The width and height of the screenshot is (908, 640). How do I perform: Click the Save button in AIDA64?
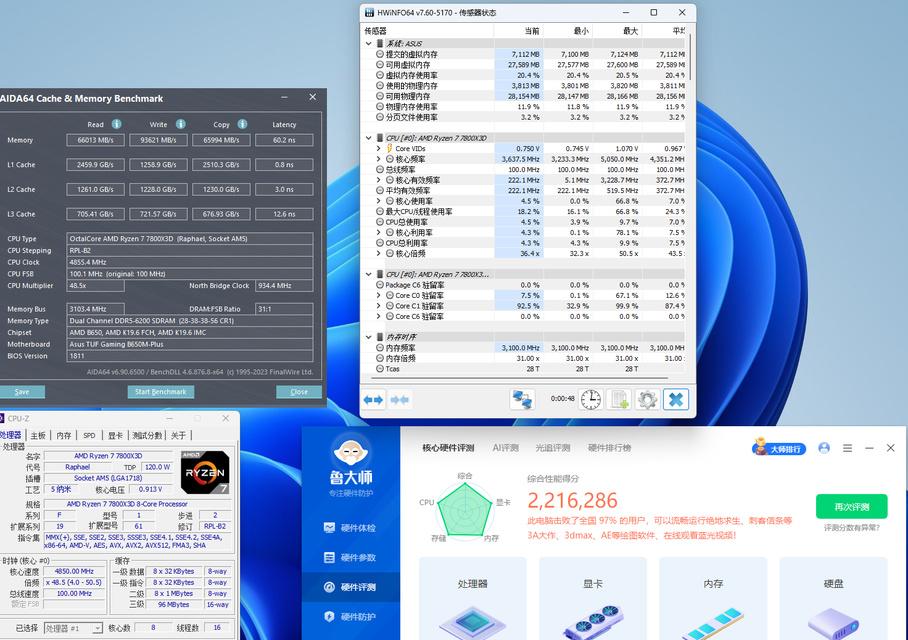point(22,392)
